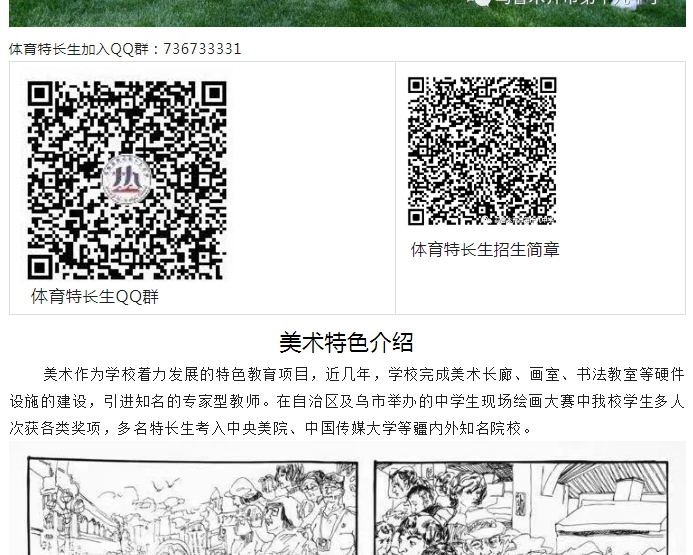The image size is (693, 555).
Task: Click bottom-left corner square of the 招生简章 QR code
Action: 417,215
